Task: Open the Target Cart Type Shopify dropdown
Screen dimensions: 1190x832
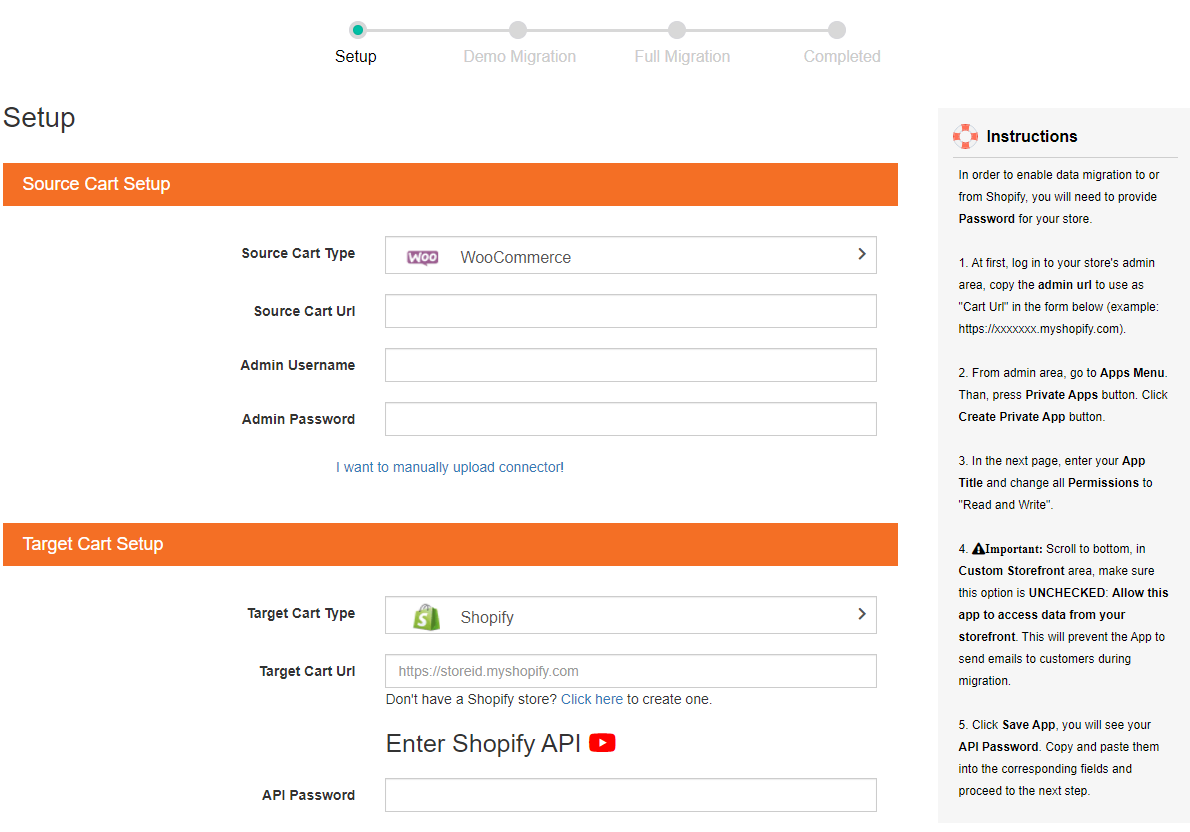Action: point(631,615)
